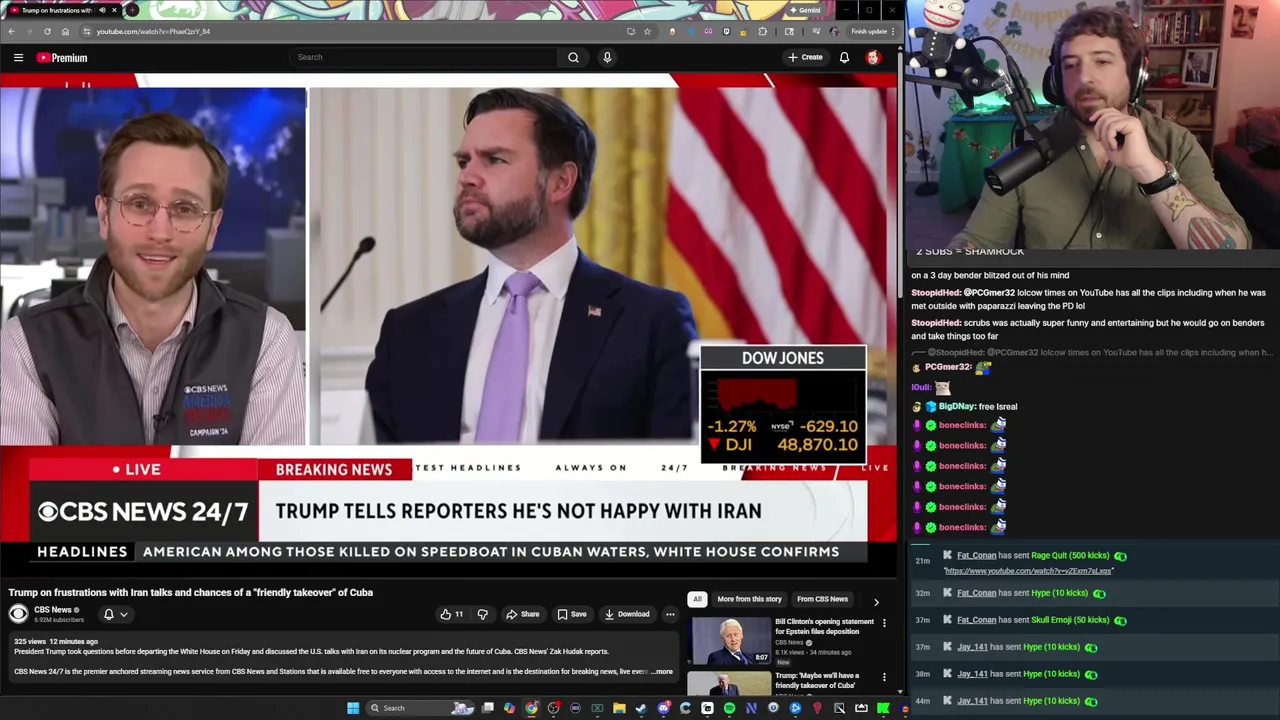The image size is (1280, 720).
Task: Open a new browser tab
Action: tap(131, 10)
